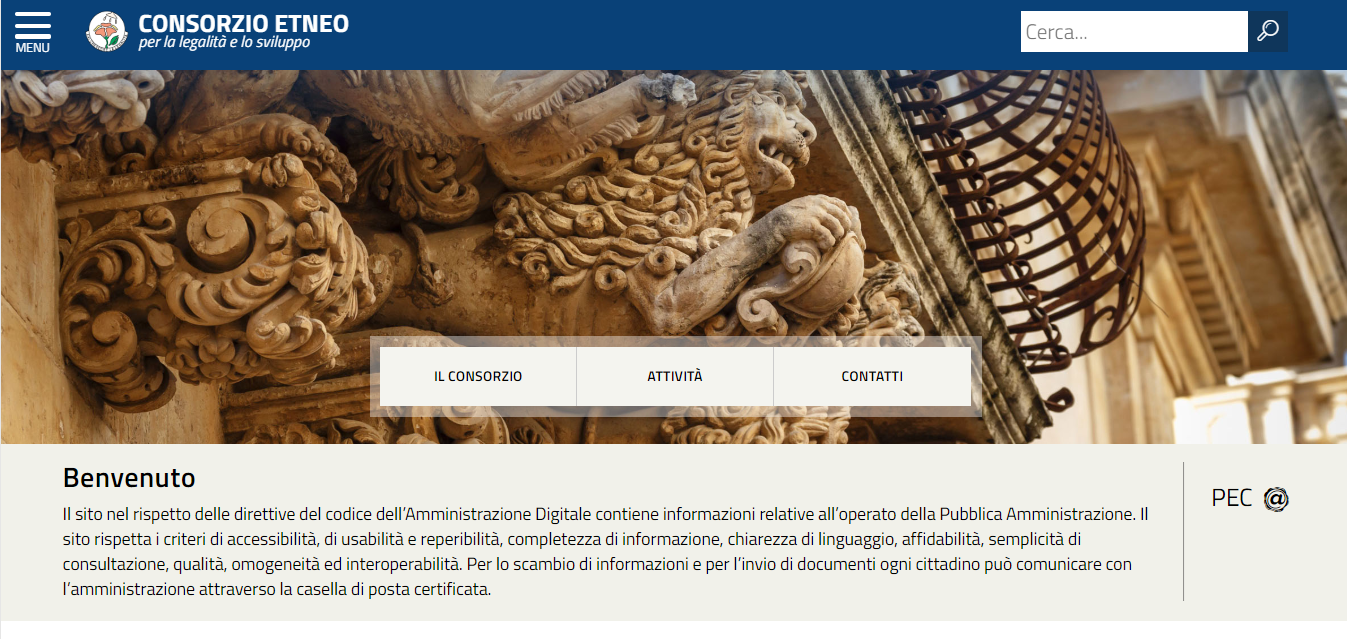1347x639 pixels.
Task: Focus the Cerca search field
Action: pyautogui.click(x=1134, y=31)
